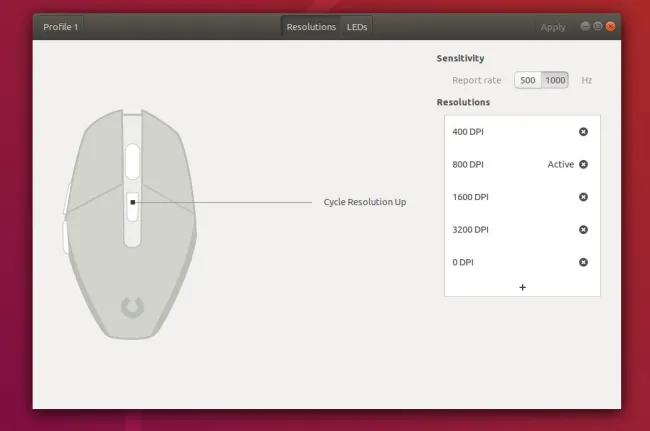Click the Cycle Resolution Up label
The image size is (650, 431).
[364, 202]
